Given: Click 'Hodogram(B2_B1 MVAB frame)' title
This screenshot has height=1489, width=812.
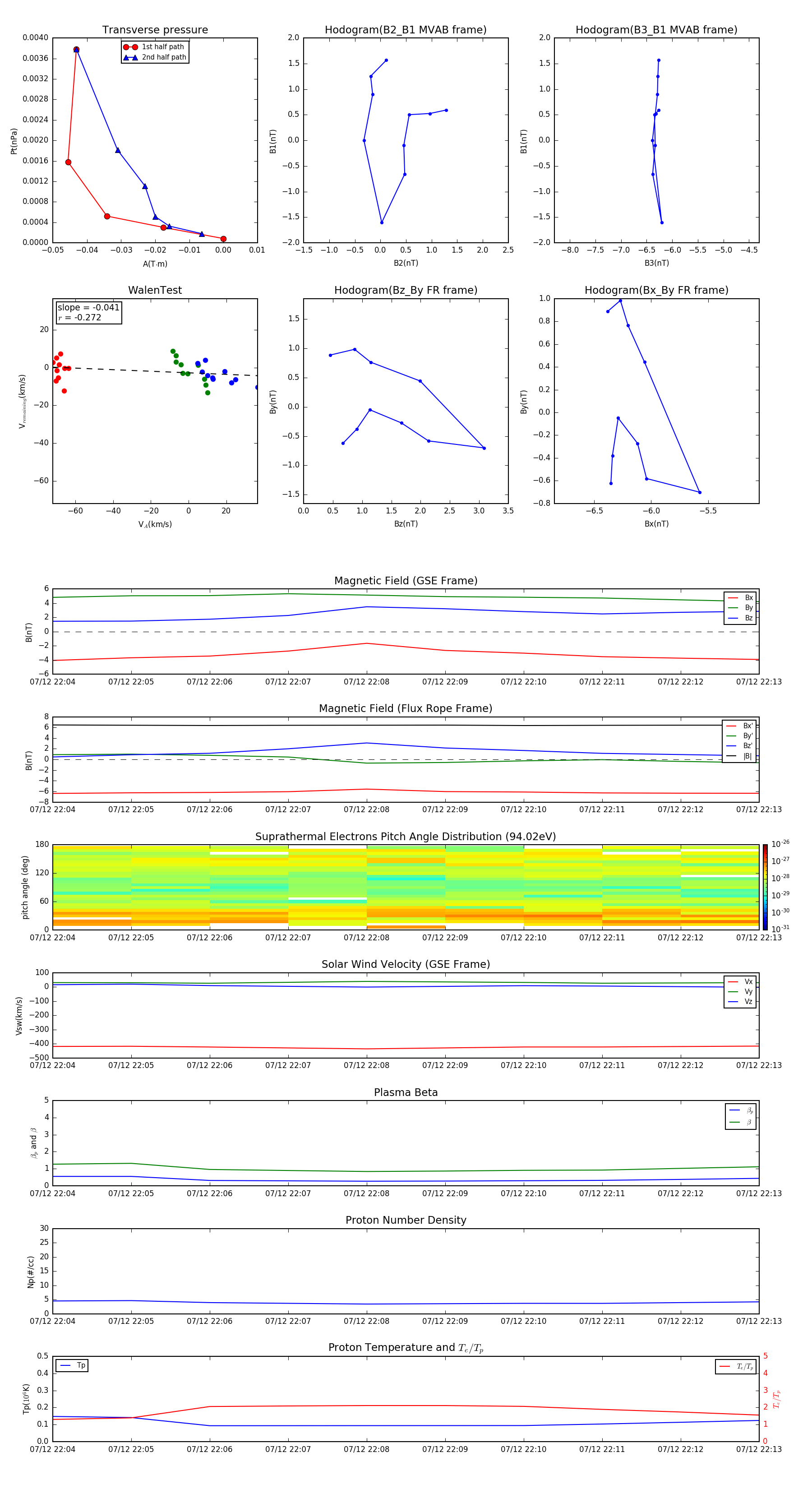Looking at the screenshot, I should coord(406,30).
